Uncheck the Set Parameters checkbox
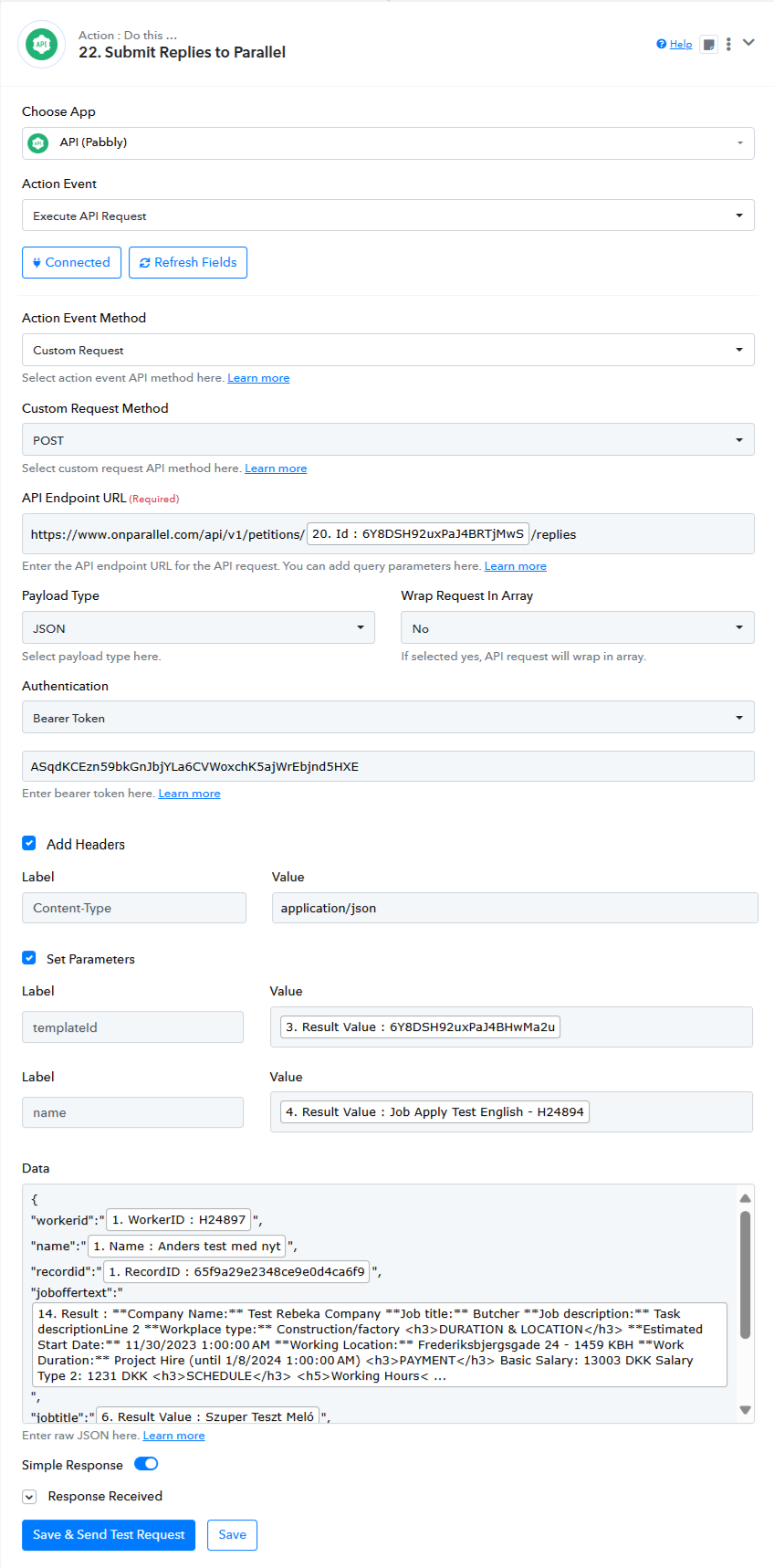Viewport: 774px width, 1568px height. coord(29,958)
